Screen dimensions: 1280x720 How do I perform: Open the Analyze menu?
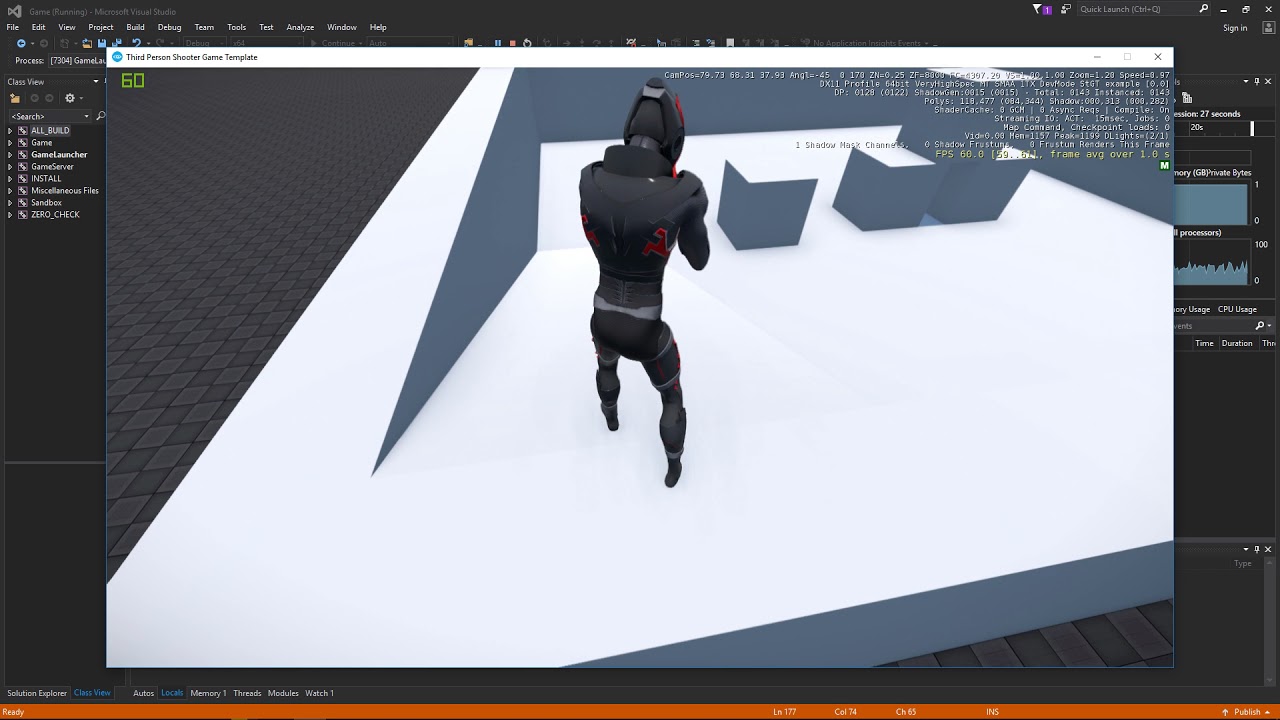click(300, 27)
